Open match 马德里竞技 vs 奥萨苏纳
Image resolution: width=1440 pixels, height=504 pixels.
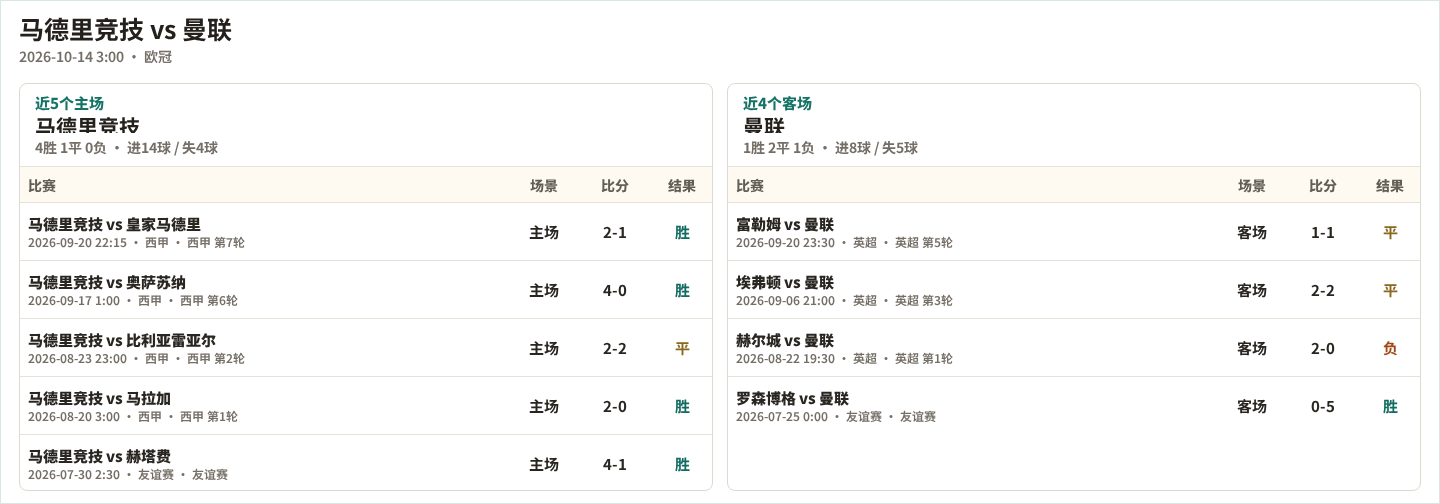tap(107, 282)
